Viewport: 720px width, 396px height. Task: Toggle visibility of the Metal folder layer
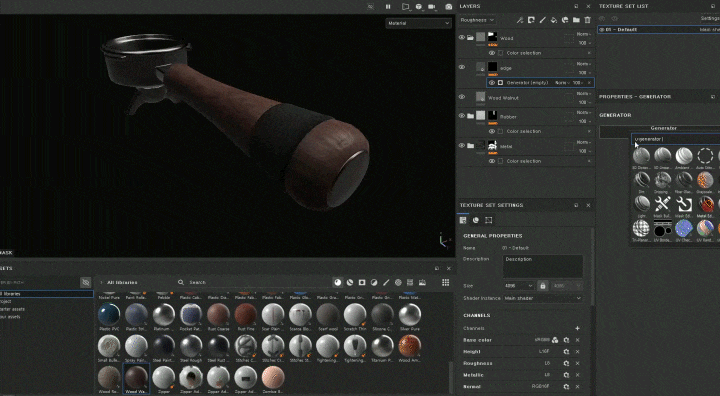click(462, 146)
